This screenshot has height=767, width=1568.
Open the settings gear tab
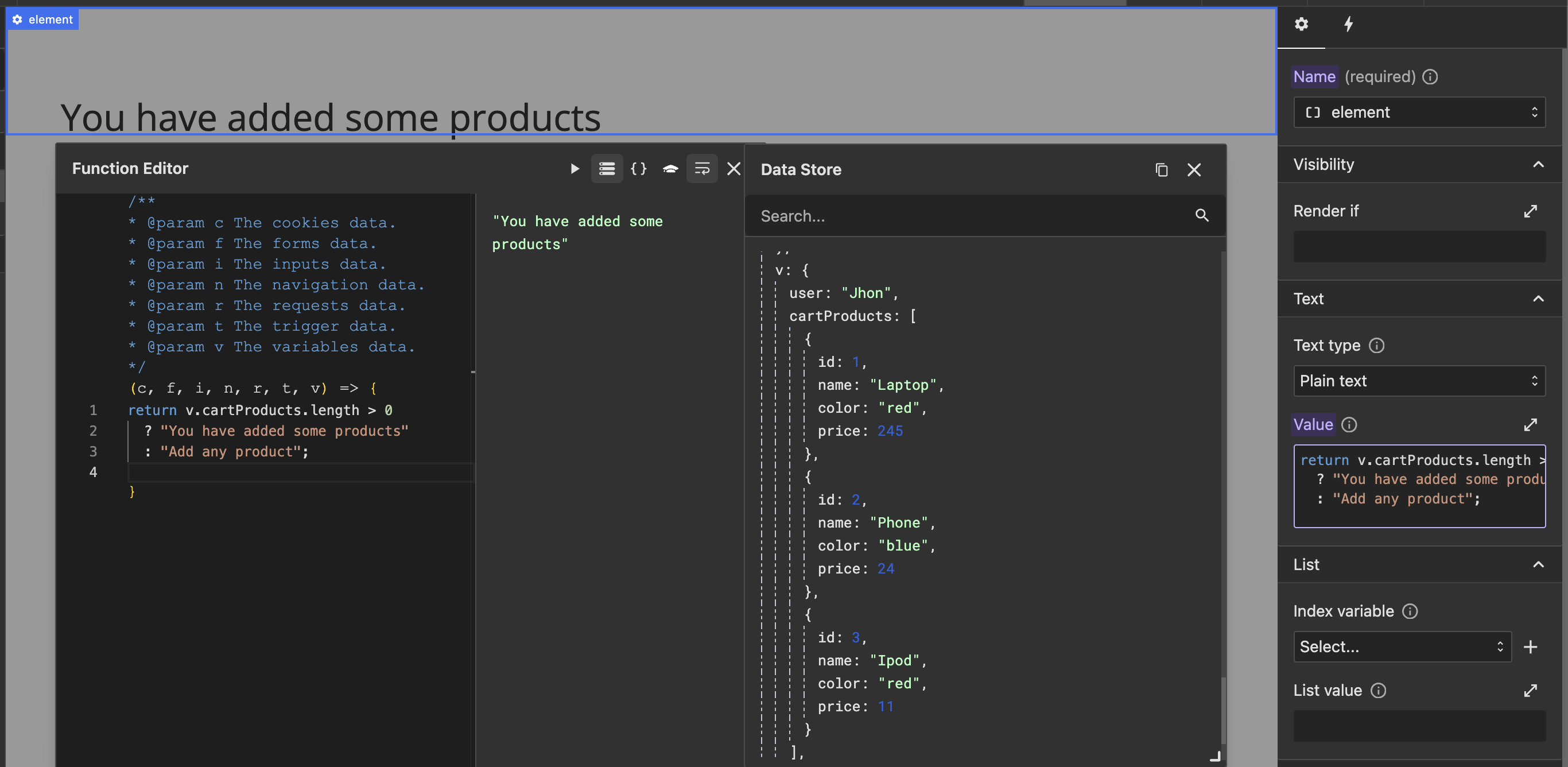click(1301, 24)
